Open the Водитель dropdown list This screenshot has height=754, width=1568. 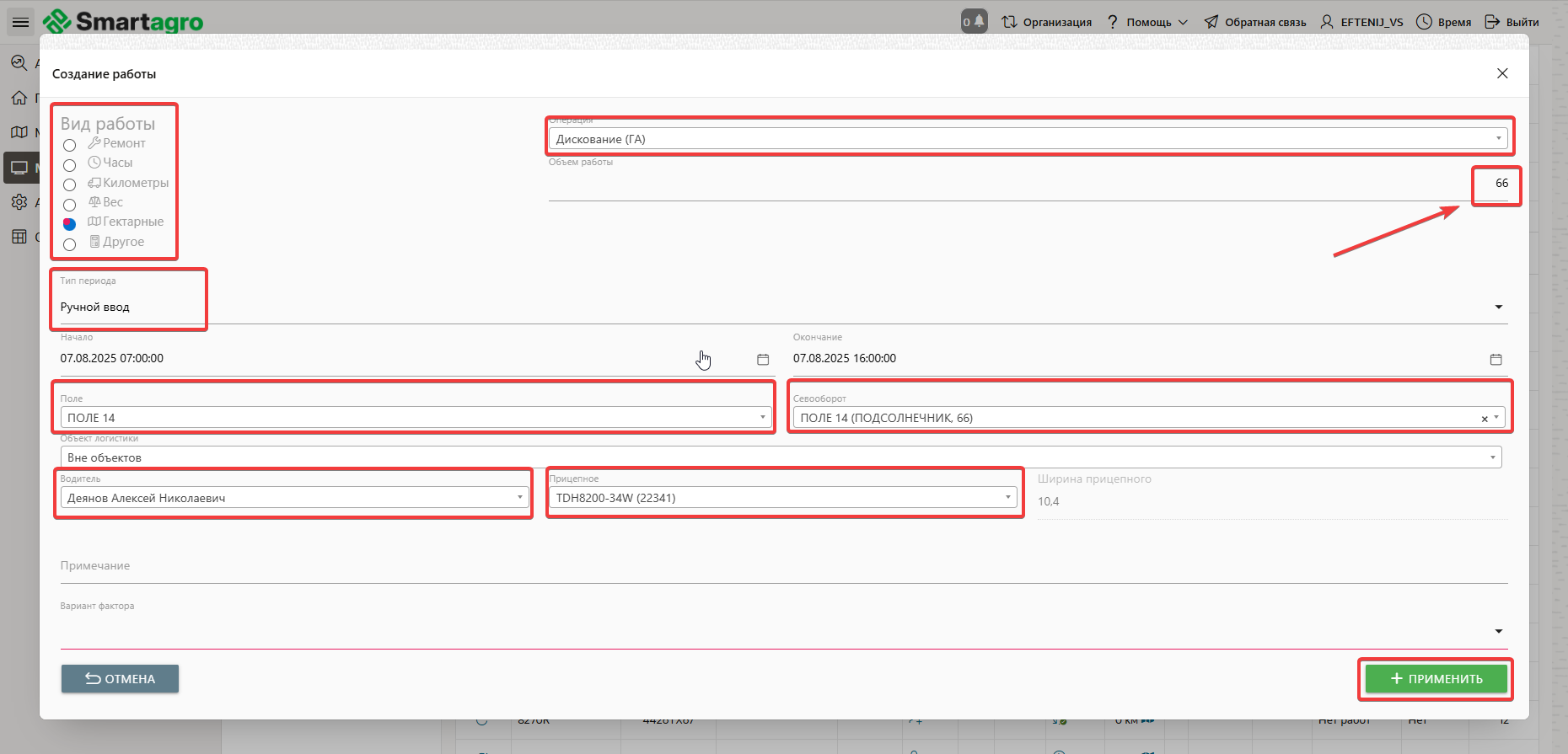pos(519,498)
